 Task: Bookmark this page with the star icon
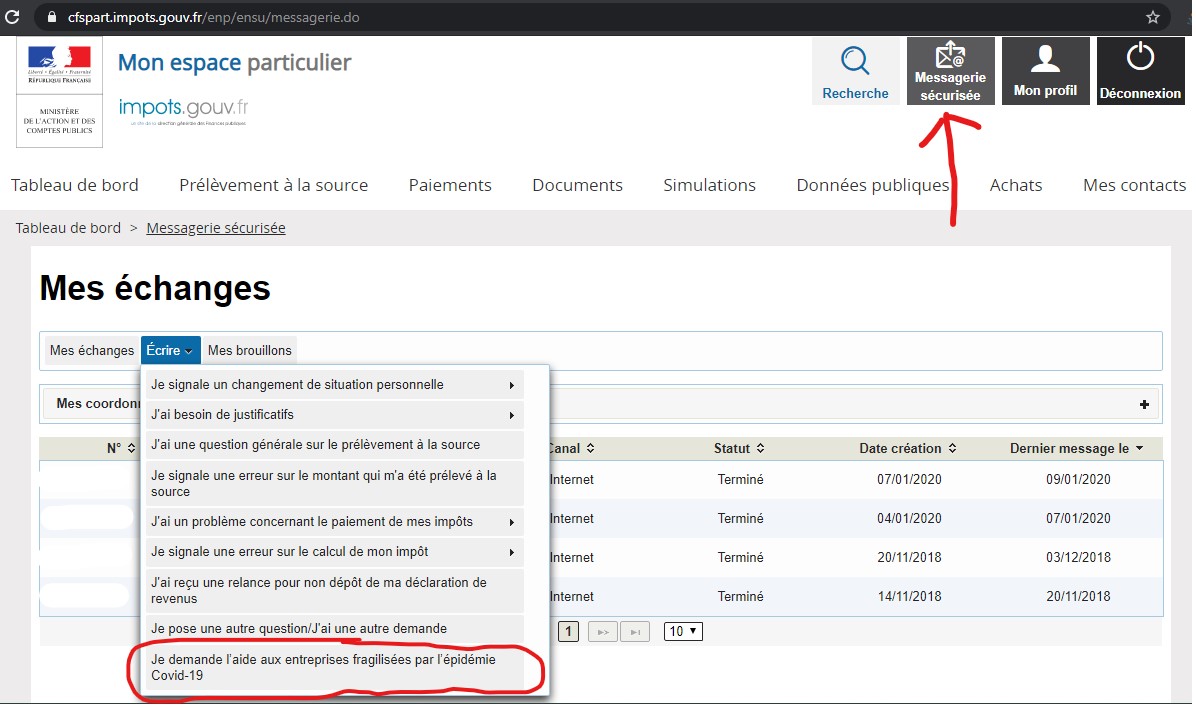point(1153,17)
